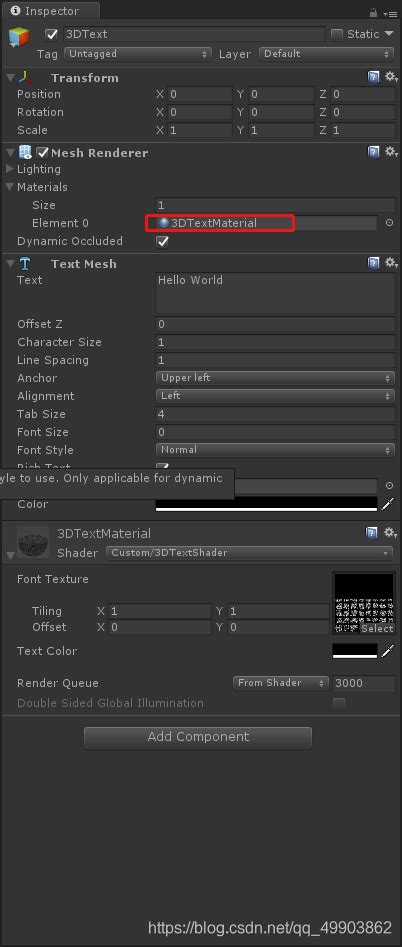Click the GameObject cube icon

(19, 37)
